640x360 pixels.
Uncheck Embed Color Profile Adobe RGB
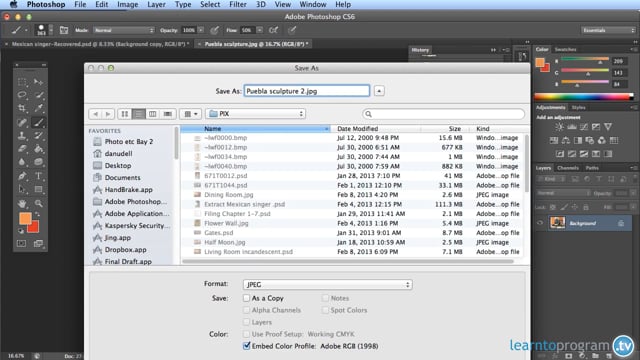pos(246,346)
